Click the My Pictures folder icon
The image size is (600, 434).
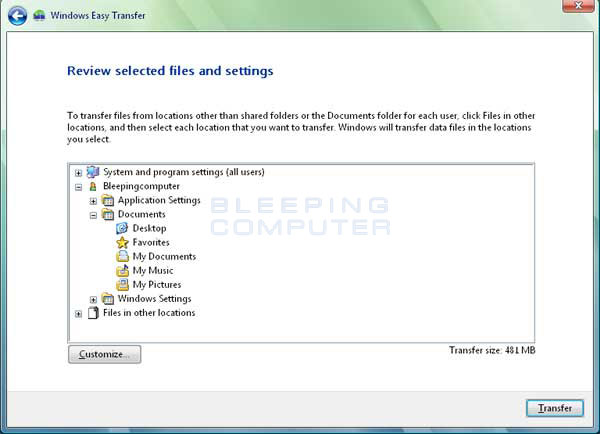tap(122, 285)
